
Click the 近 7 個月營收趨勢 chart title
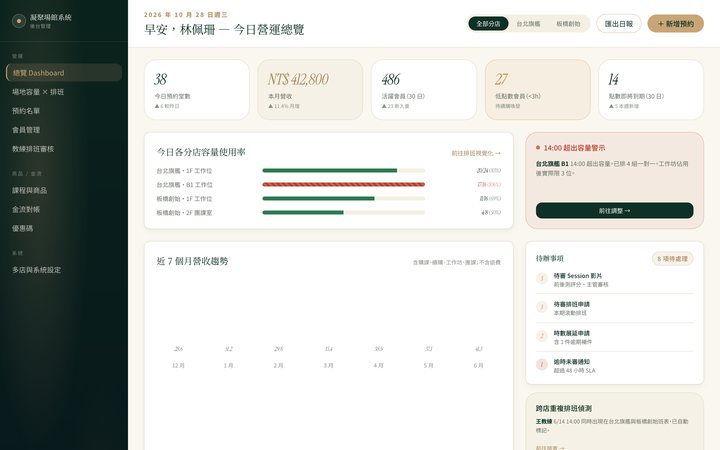click(x=192, y=261)
